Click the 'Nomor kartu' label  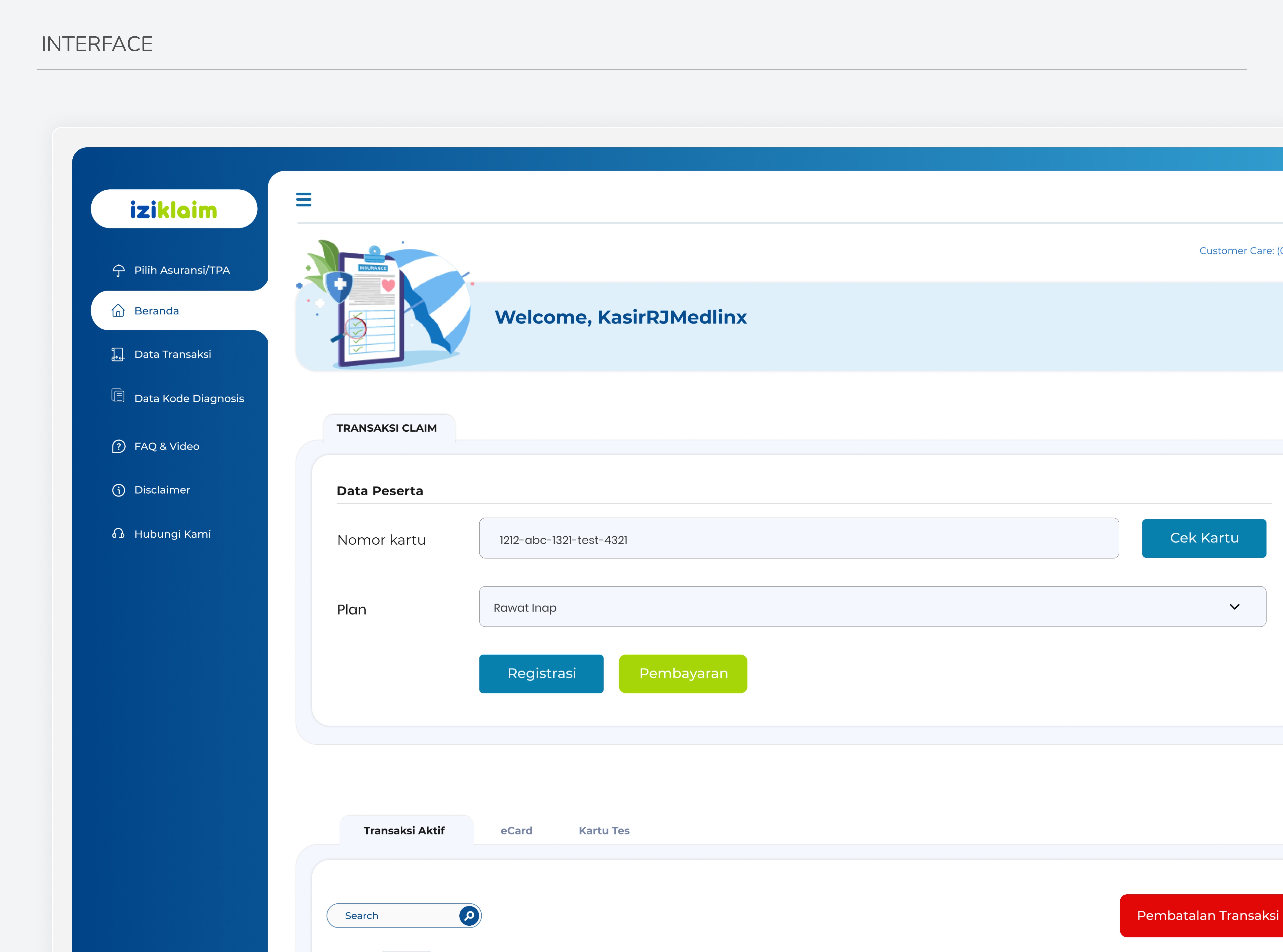click(x=382, y=540)
